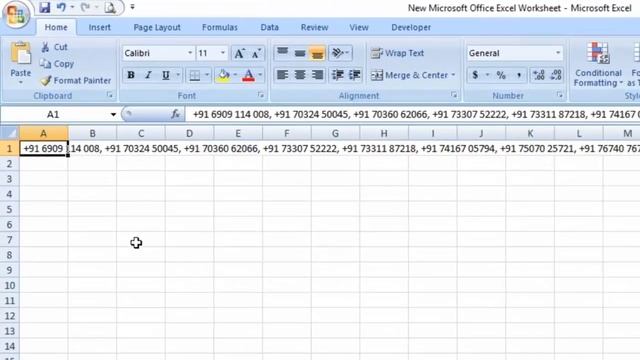Viewport: 640px width, 360px height.
Task: Open Conditional Formatting menu
Action: tap(598, 64)
